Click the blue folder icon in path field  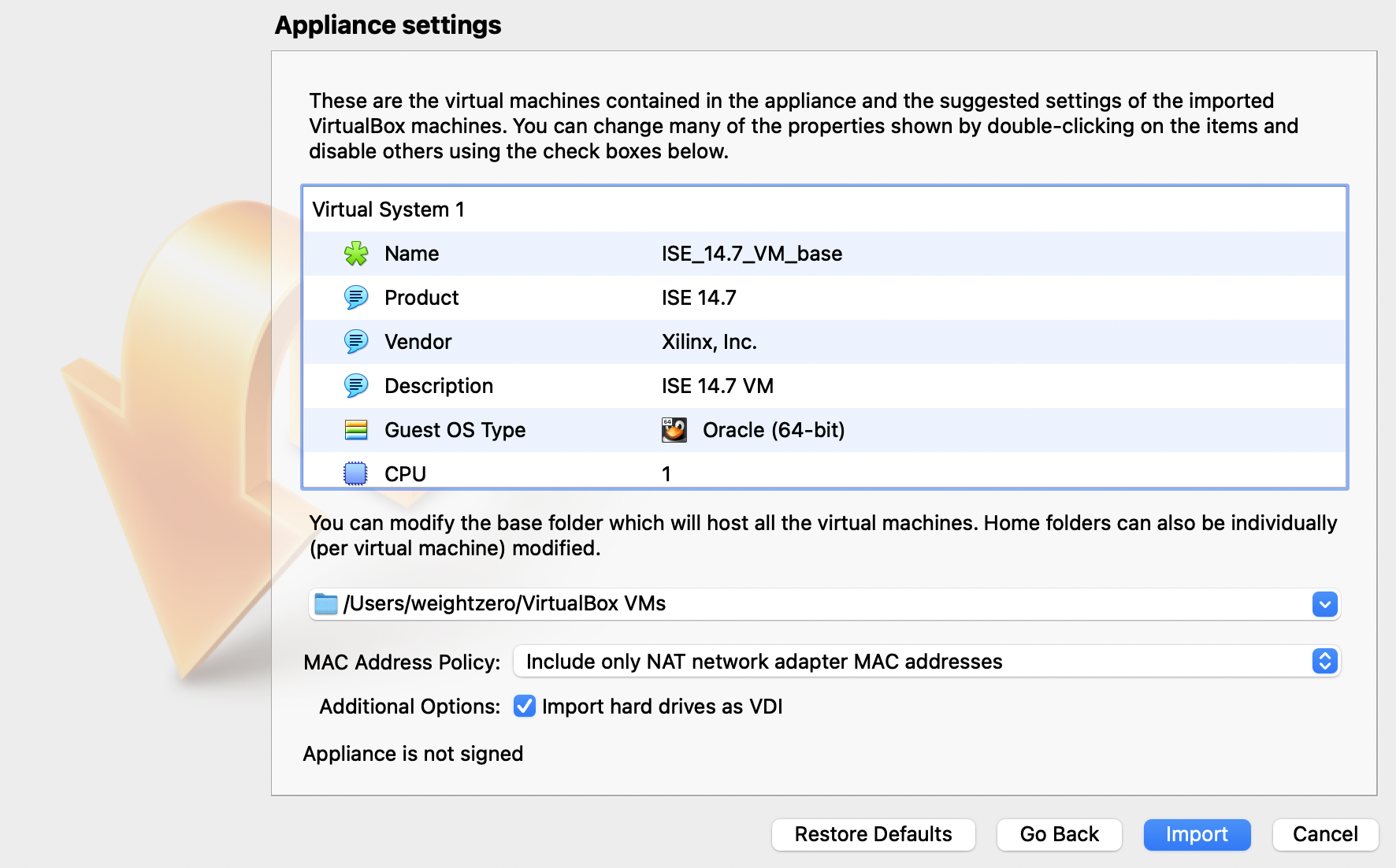(x=326, y=604)
